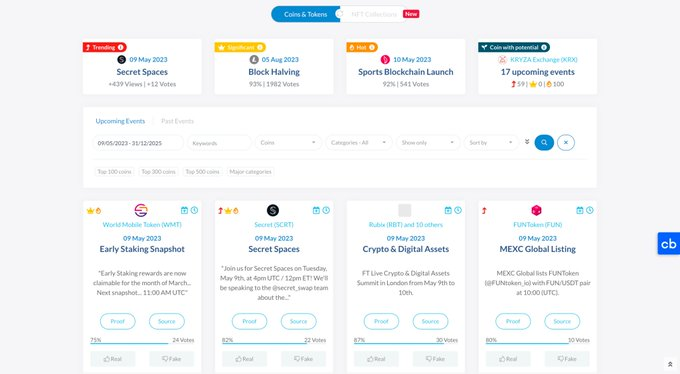Viewport: 680px width, 374px height.
Task: Switch to Past Events tab
Action: pos(177,121)
